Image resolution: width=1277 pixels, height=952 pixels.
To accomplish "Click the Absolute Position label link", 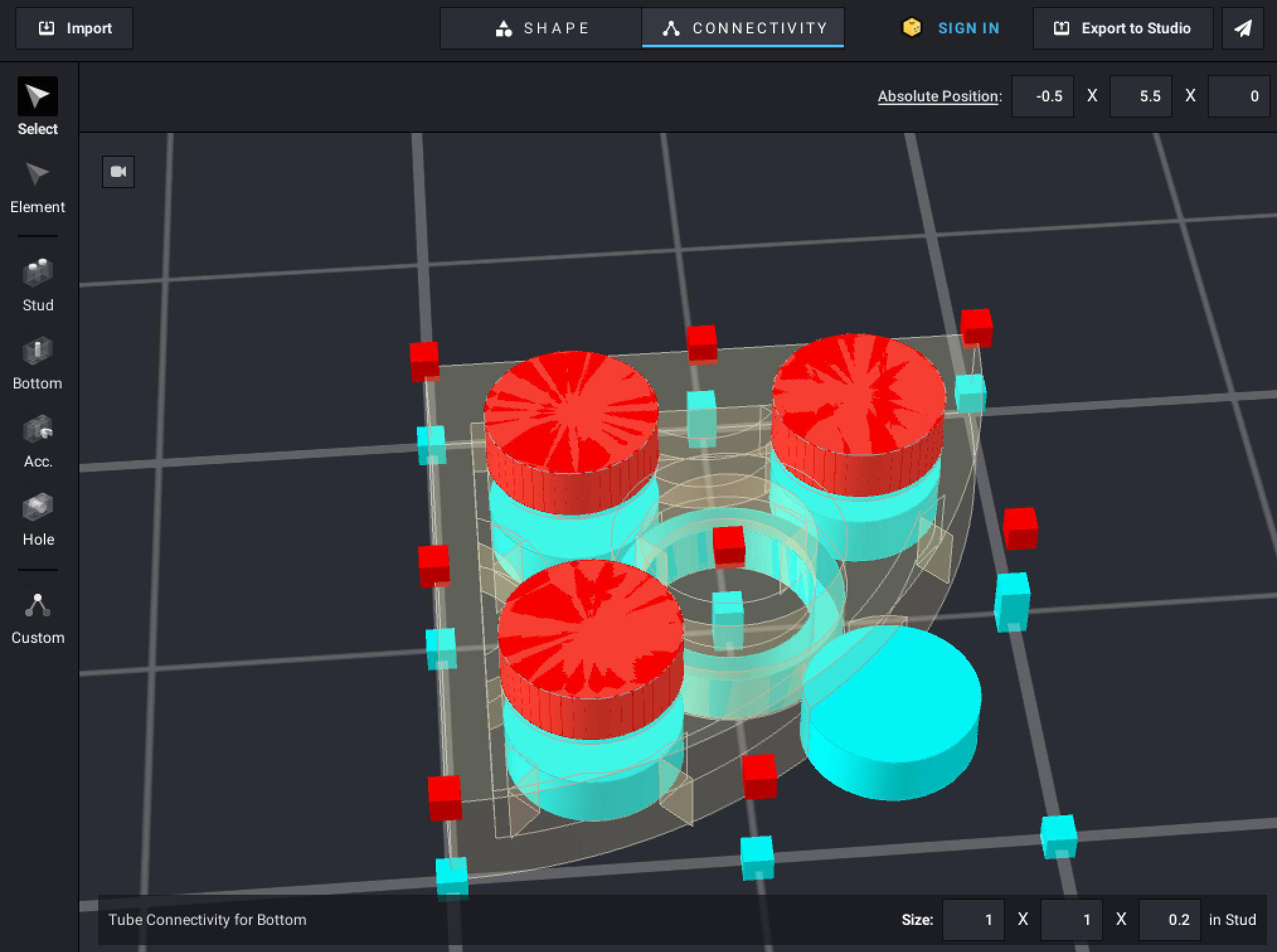I will coord(939,96).
